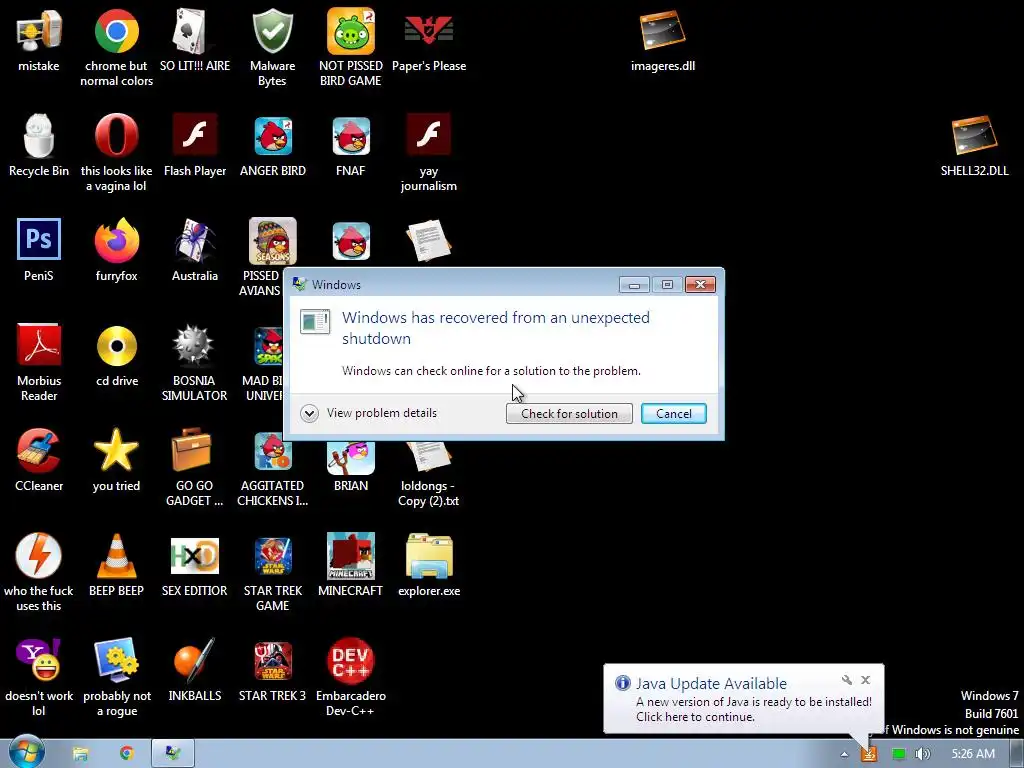Screen dimensions: 1024x768
Task: Expand View problem details chevron
Action: click(x=309, y=413)
